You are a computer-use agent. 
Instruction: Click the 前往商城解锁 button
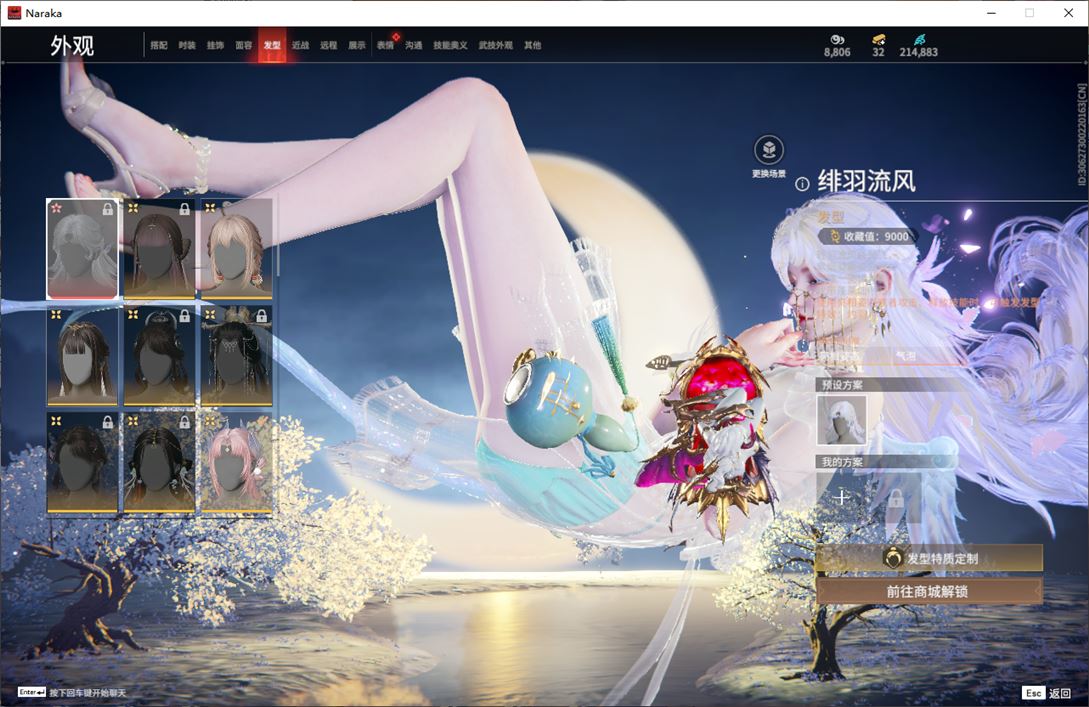[x=929, y=592]
